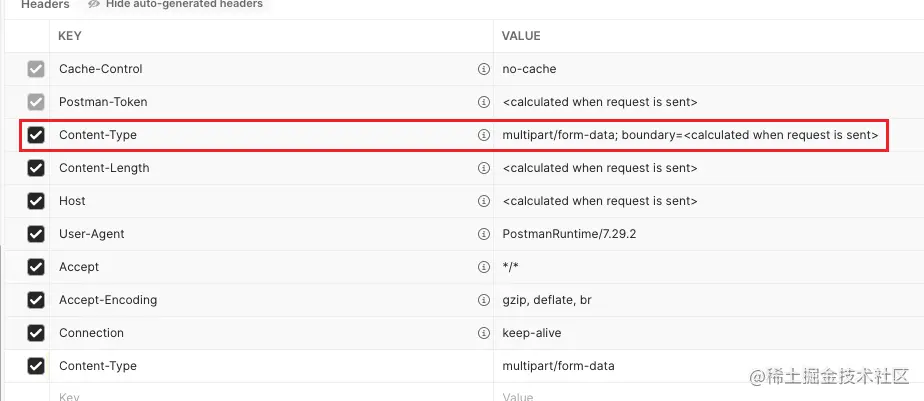
Task: Select the keep-alive Connection value cell
Action: 708,333
